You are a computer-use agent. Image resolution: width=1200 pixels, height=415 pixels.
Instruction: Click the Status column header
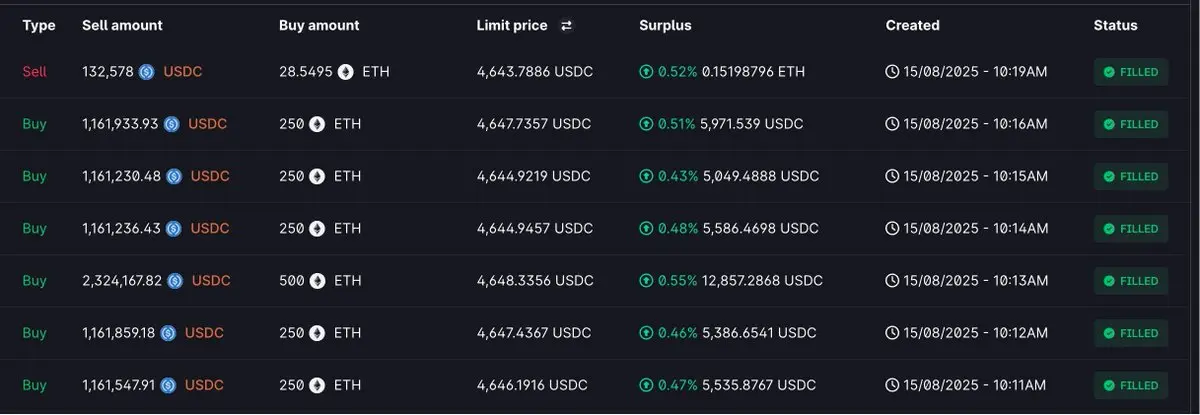[1115, 26]
